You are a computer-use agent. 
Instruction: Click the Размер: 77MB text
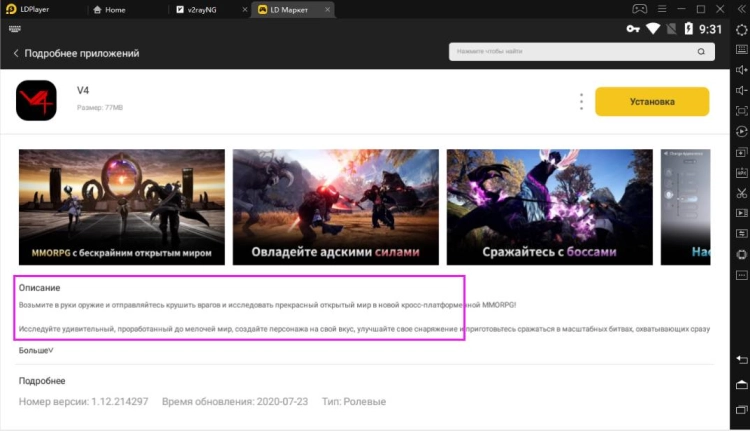100,108
